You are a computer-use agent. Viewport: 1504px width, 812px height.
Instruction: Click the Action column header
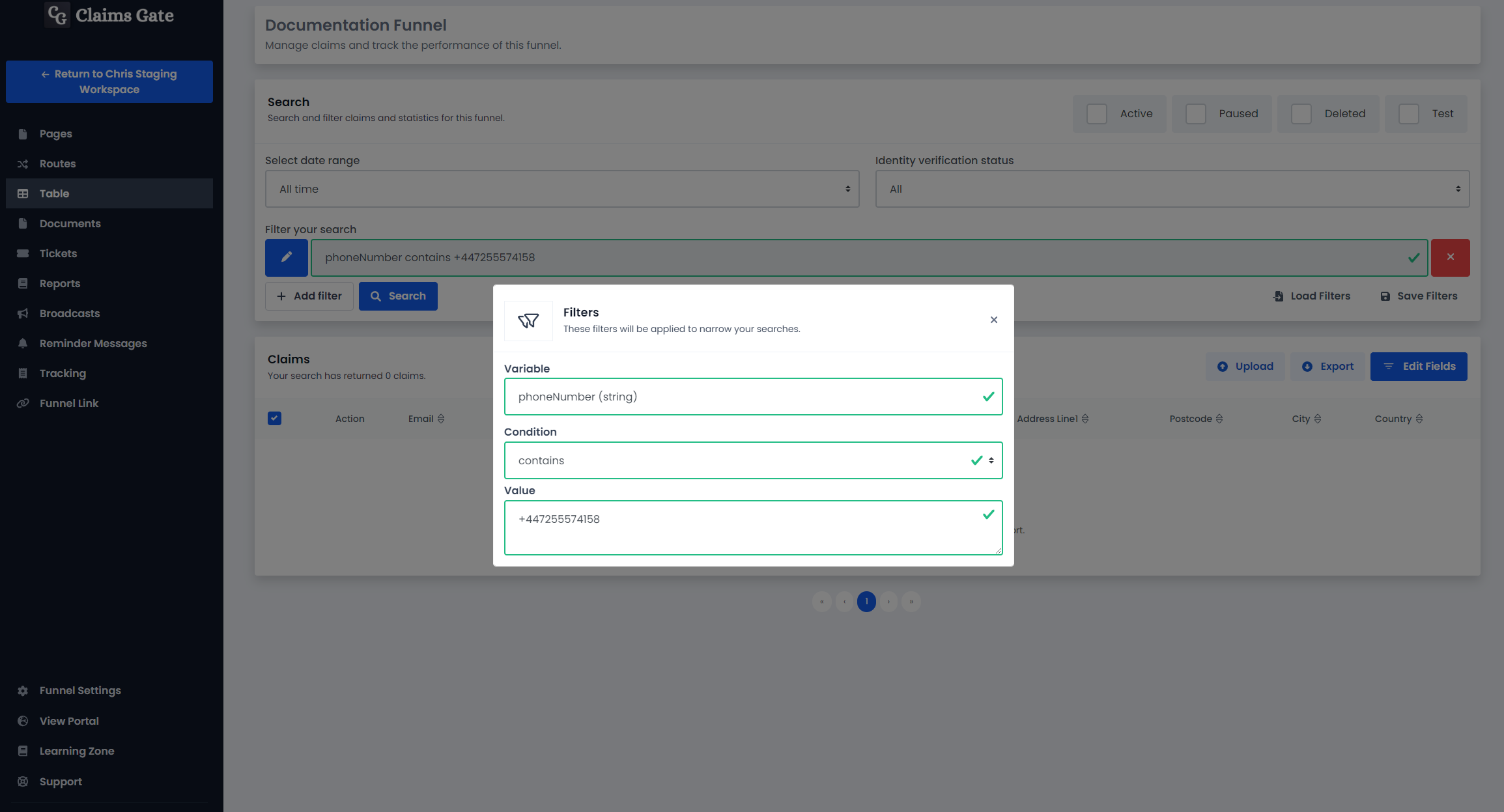click(350, 419)
